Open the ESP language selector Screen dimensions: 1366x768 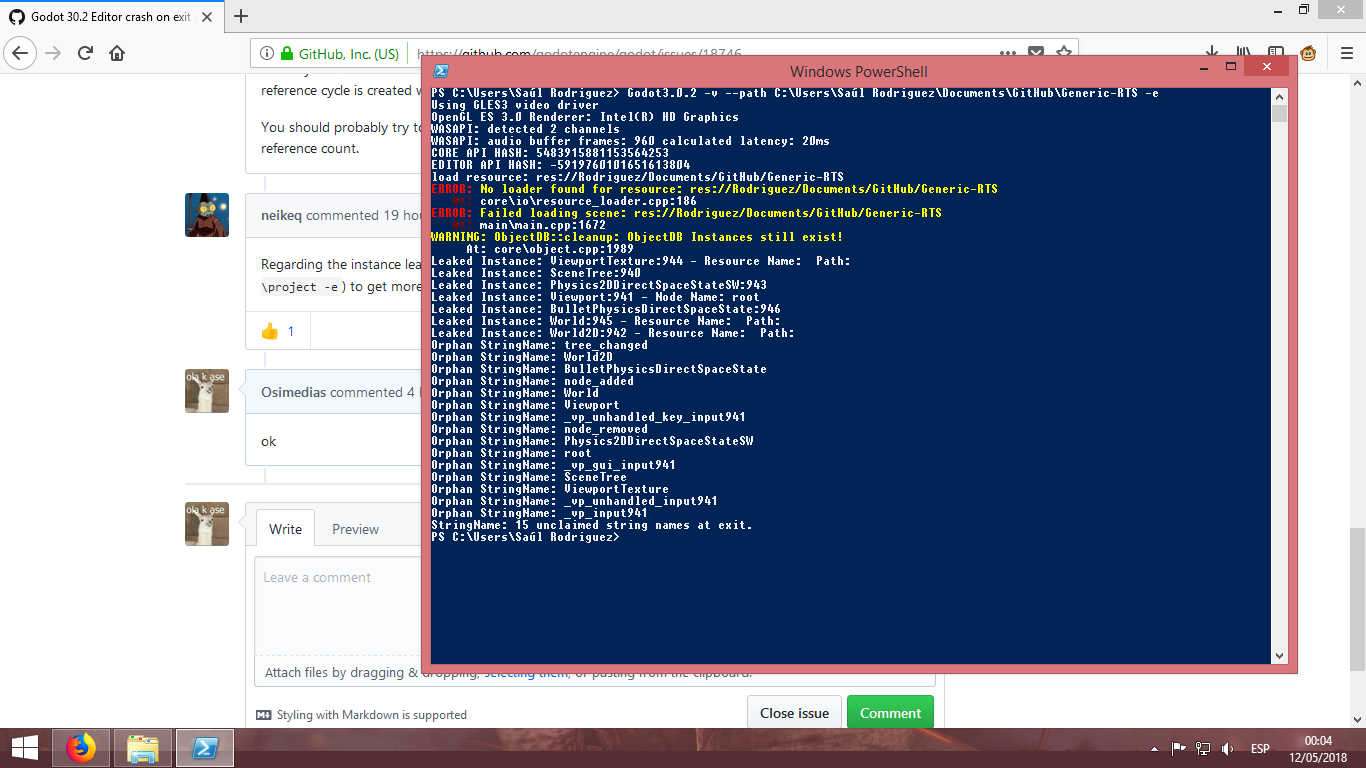click(x=1261, y=748)
